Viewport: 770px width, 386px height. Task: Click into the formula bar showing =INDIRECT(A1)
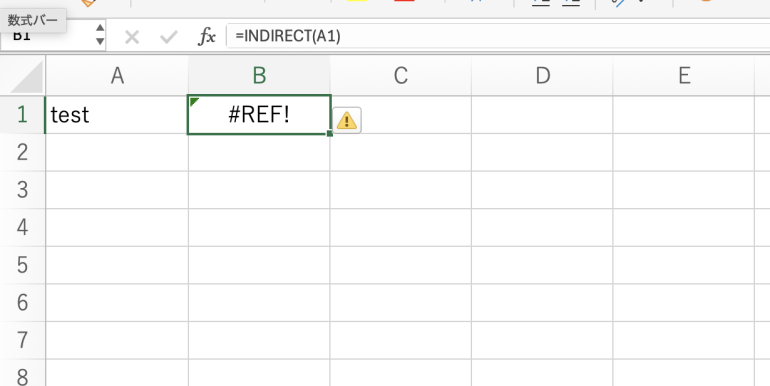coord(497,36)
